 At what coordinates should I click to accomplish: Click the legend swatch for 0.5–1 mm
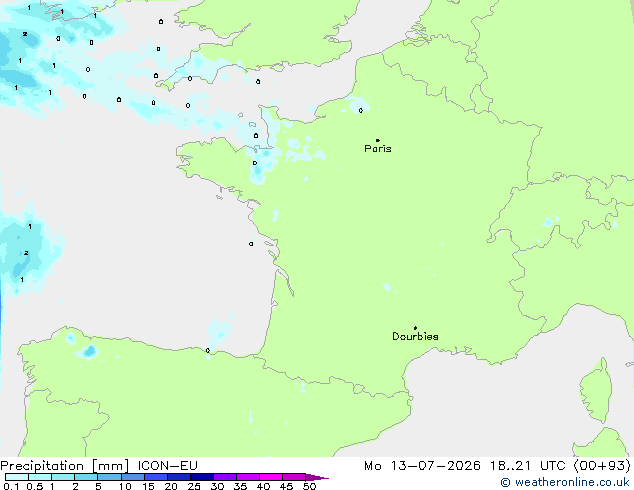40,477
